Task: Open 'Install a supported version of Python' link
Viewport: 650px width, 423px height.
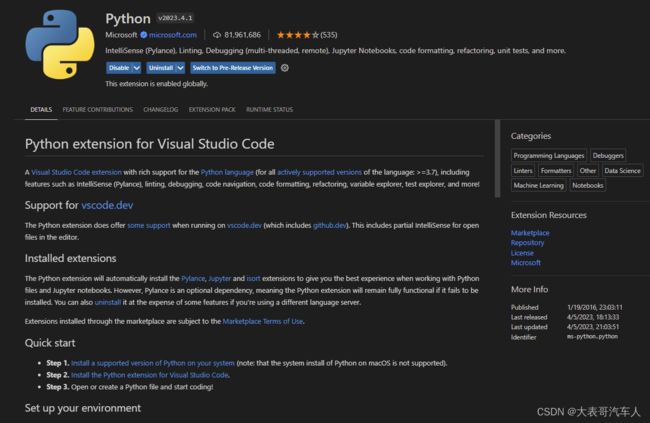Action: pos(153,363)
